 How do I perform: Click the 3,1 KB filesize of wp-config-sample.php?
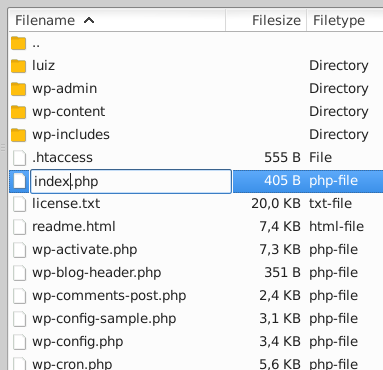coord(280,318)
